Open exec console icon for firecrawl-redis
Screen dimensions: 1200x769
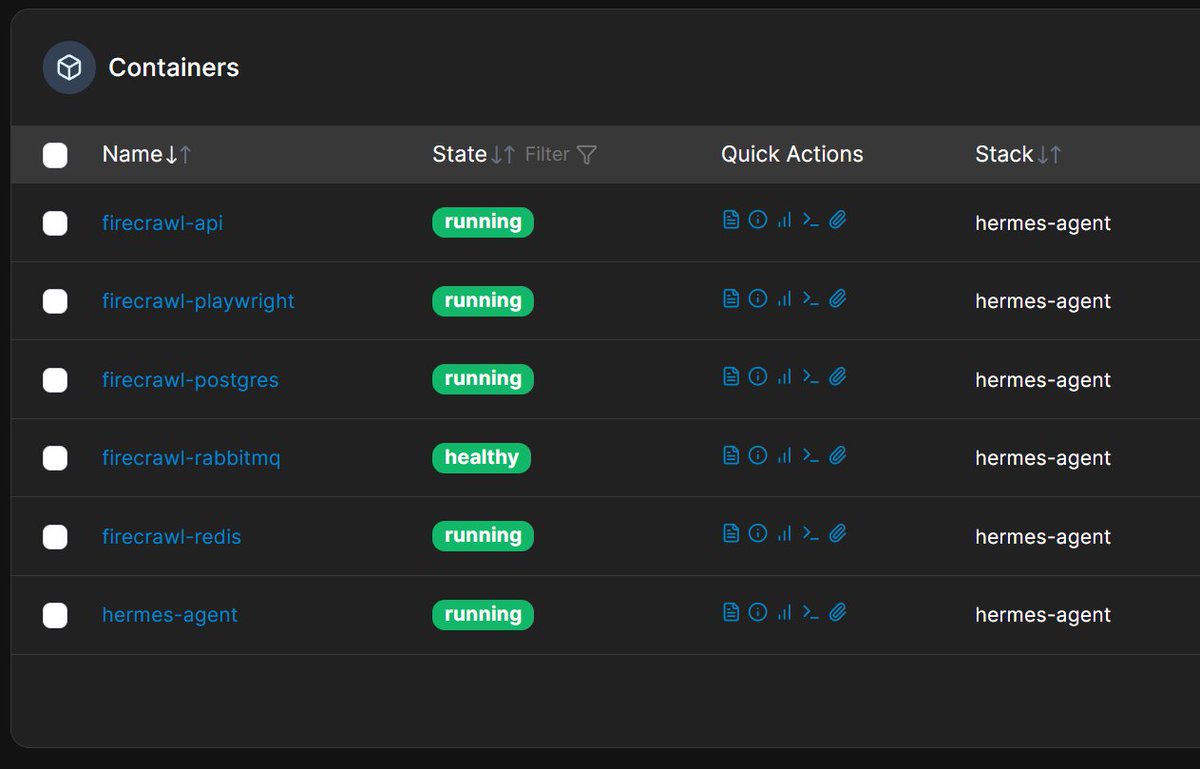(x=811, y=534)
